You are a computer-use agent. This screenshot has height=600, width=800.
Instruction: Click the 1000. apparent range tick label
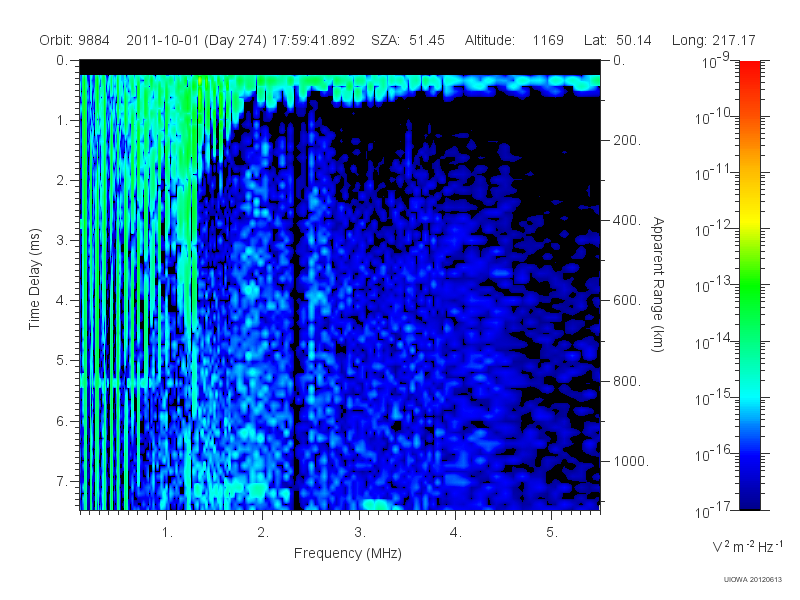(x=631, y=461)
